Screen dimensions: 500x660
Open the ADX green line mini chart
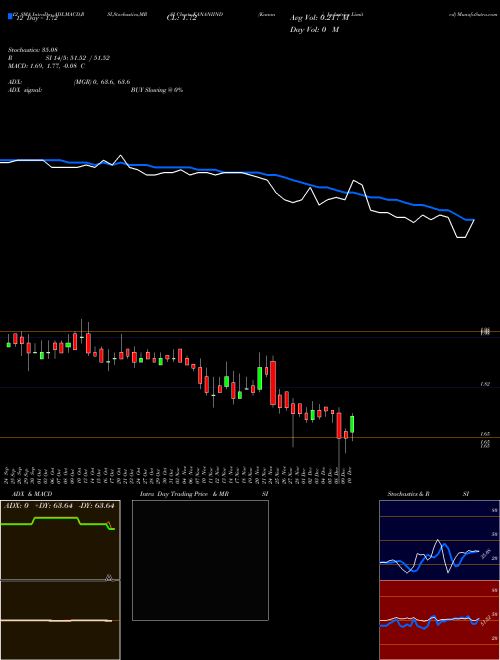click(x=60, y=540)
